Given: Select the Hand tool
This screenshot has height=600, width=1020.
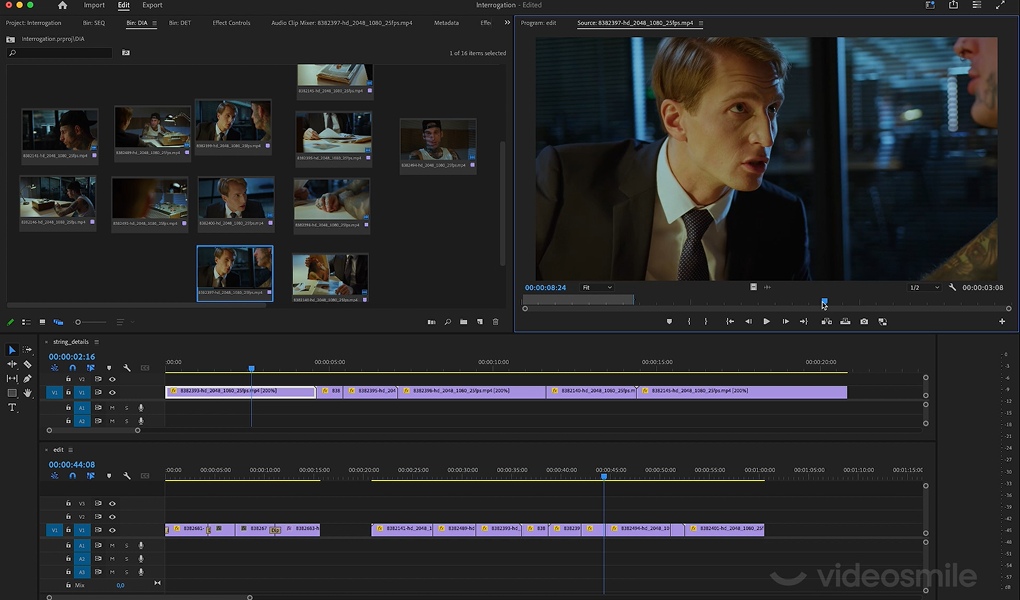Looking at the screenshot, I should [x=27, y=393].
